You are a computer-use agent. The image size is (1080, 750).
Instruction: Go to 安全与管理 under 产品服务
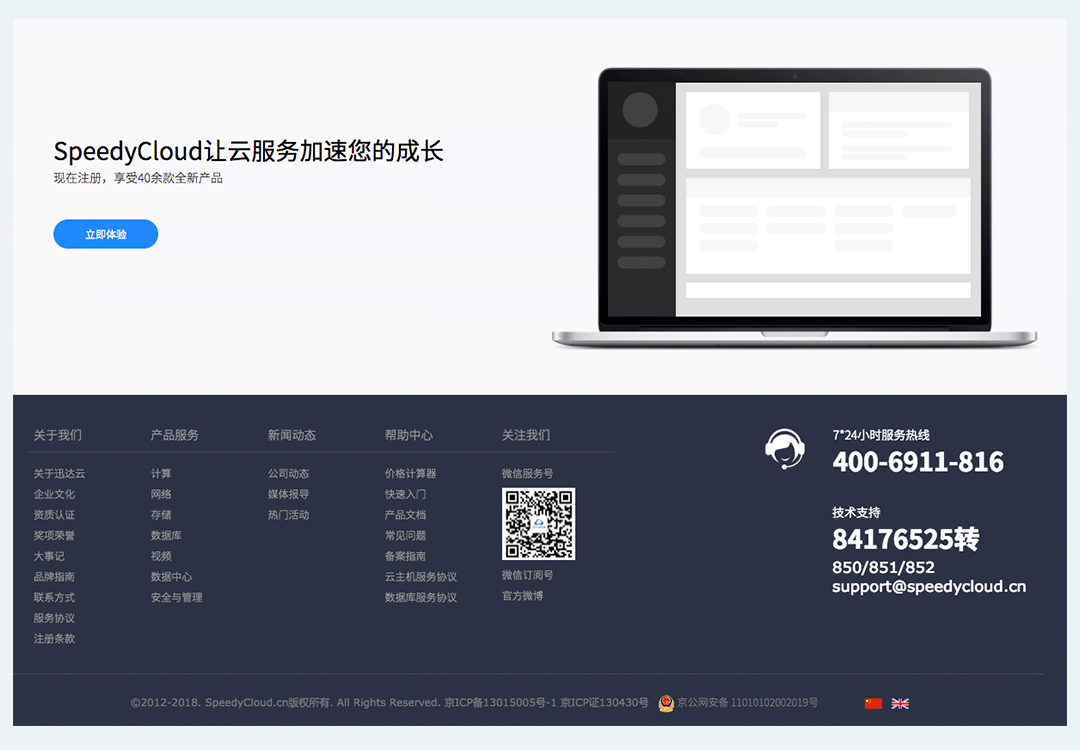(x=176, y=598)
